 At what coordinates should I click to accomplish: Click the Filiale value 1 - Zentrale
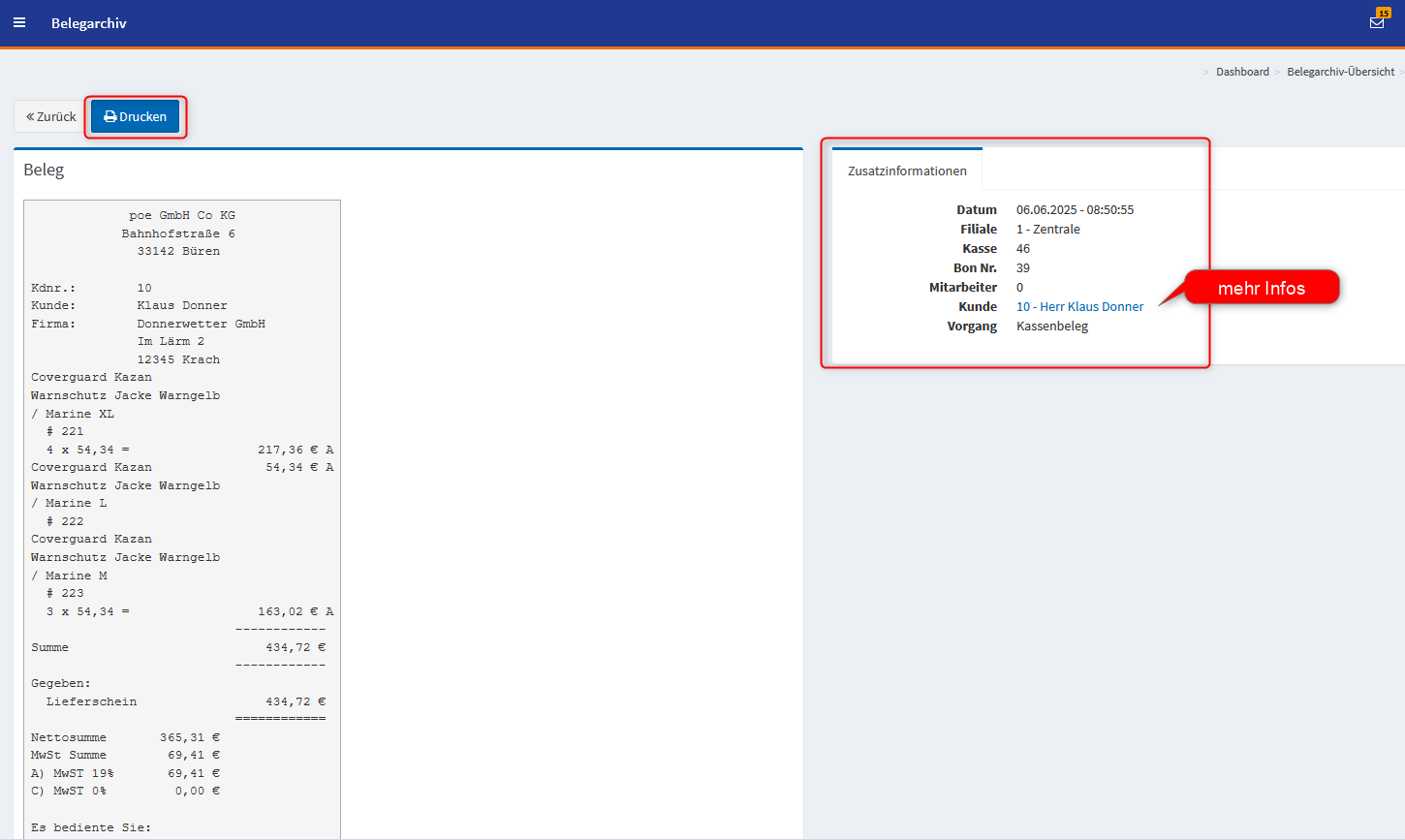1047,229
